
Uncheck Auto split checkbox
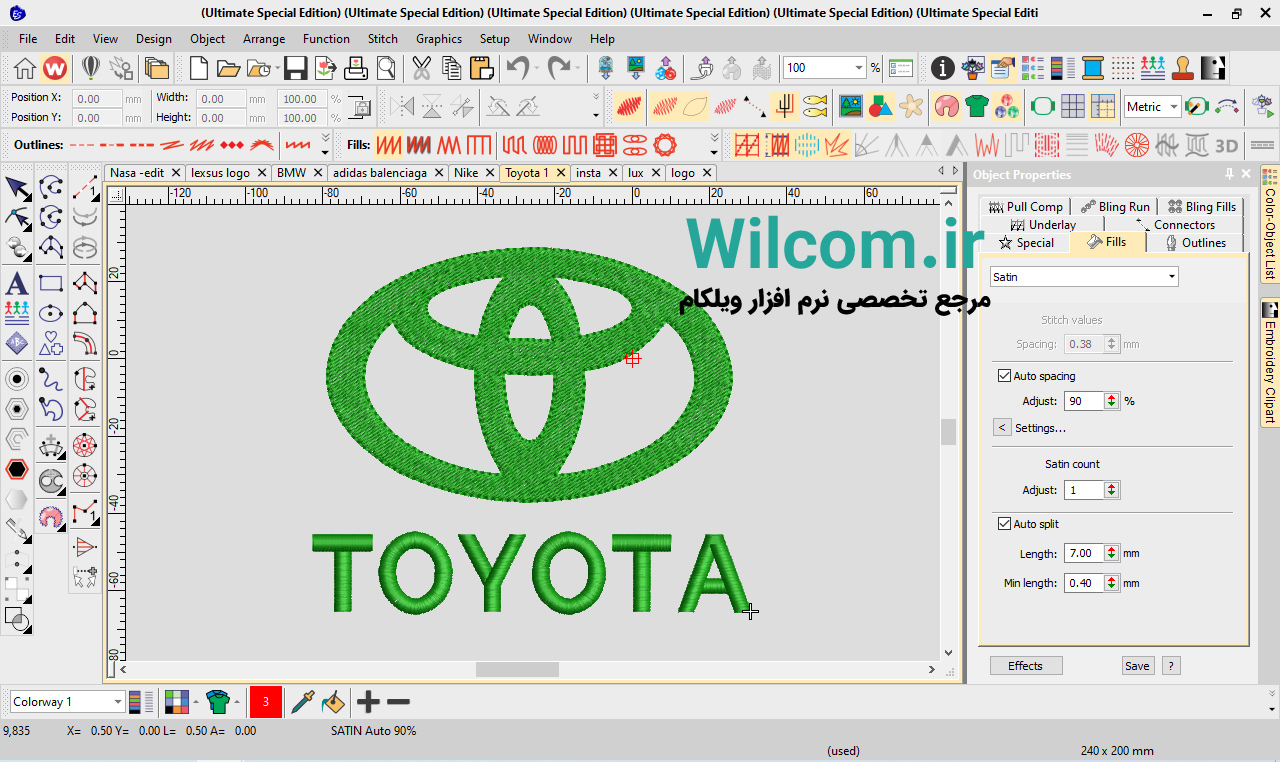(1004, 524)
